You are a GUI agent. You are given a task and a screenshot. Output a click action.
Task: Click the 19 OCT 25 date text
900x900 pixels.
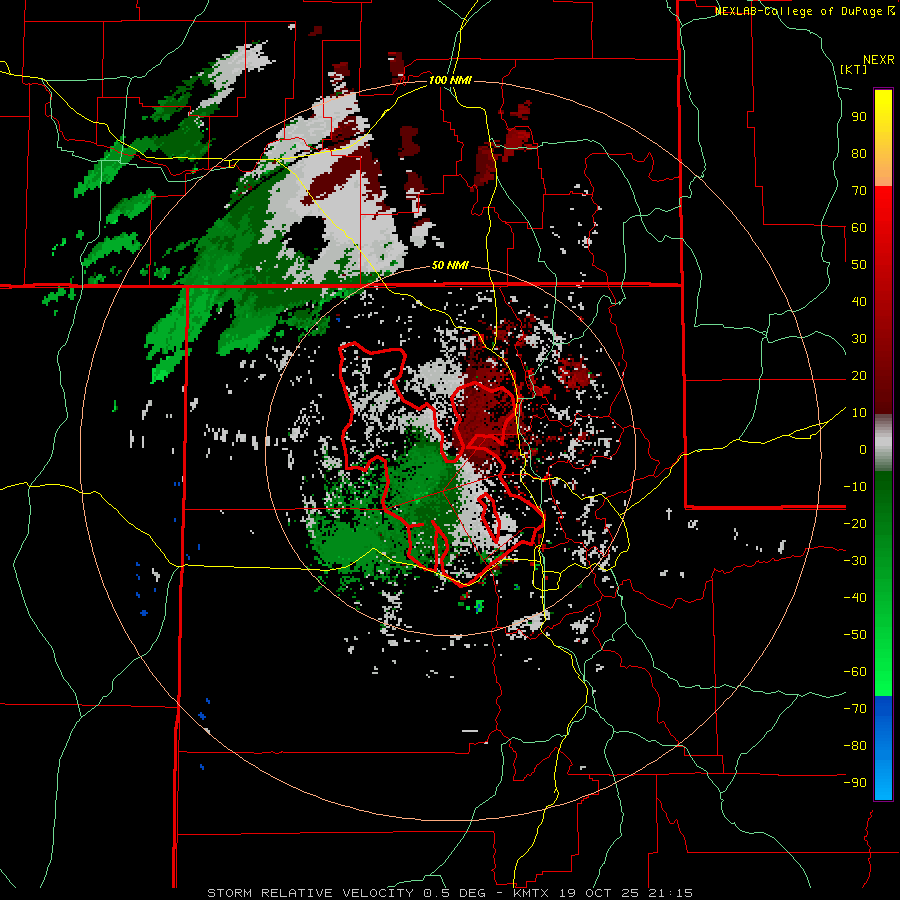point(597,893)
